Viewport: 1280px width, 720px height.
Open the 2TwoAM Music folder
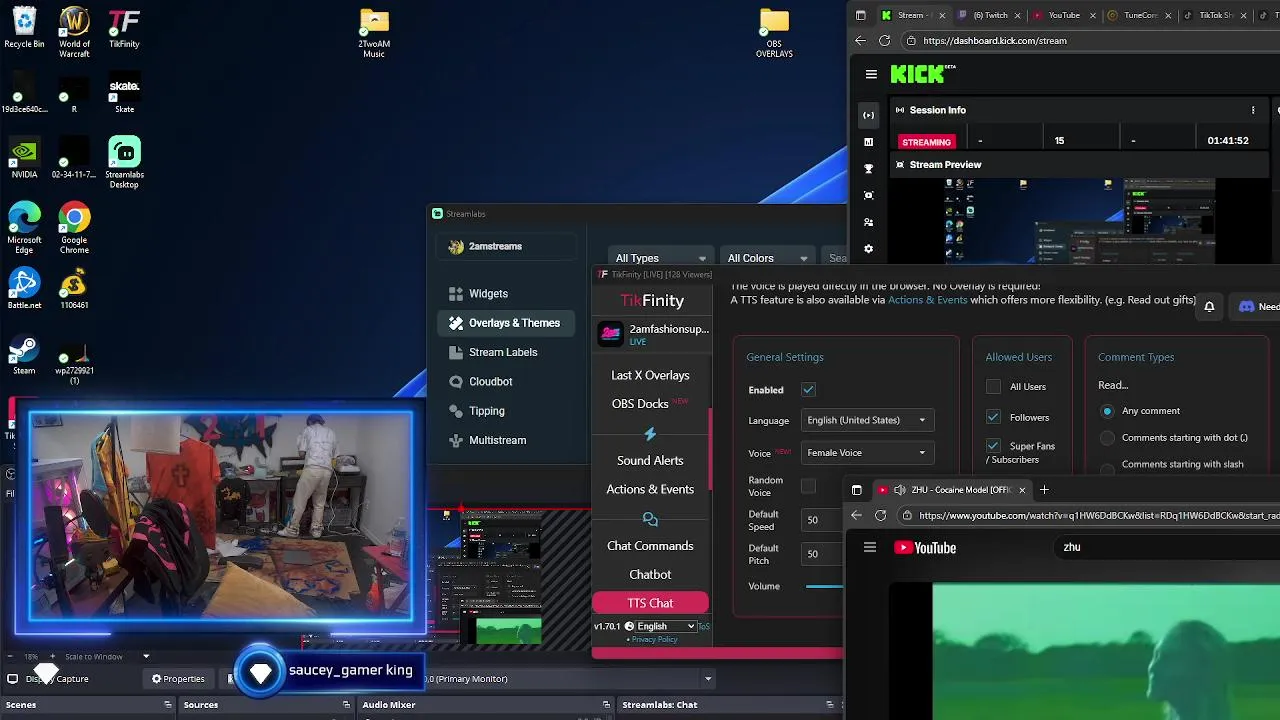pos(374,32)
